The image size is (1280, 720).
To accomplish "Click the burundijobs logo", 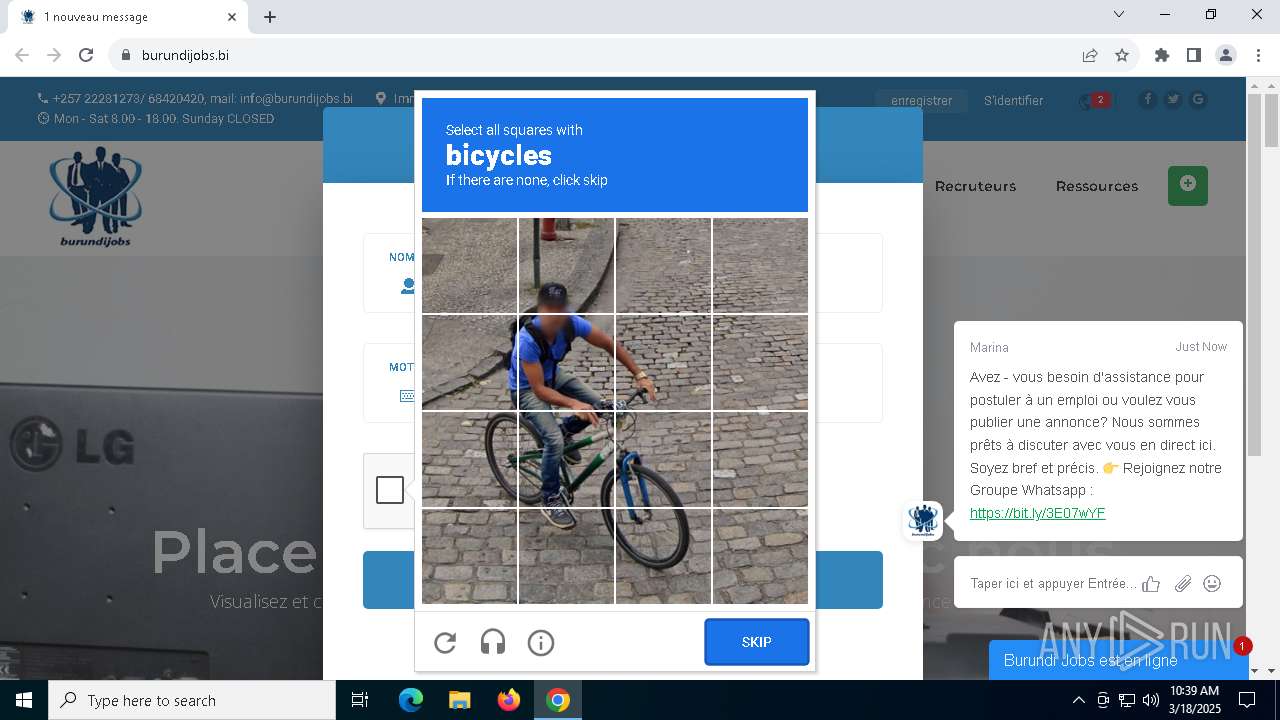I will point(96,197).
